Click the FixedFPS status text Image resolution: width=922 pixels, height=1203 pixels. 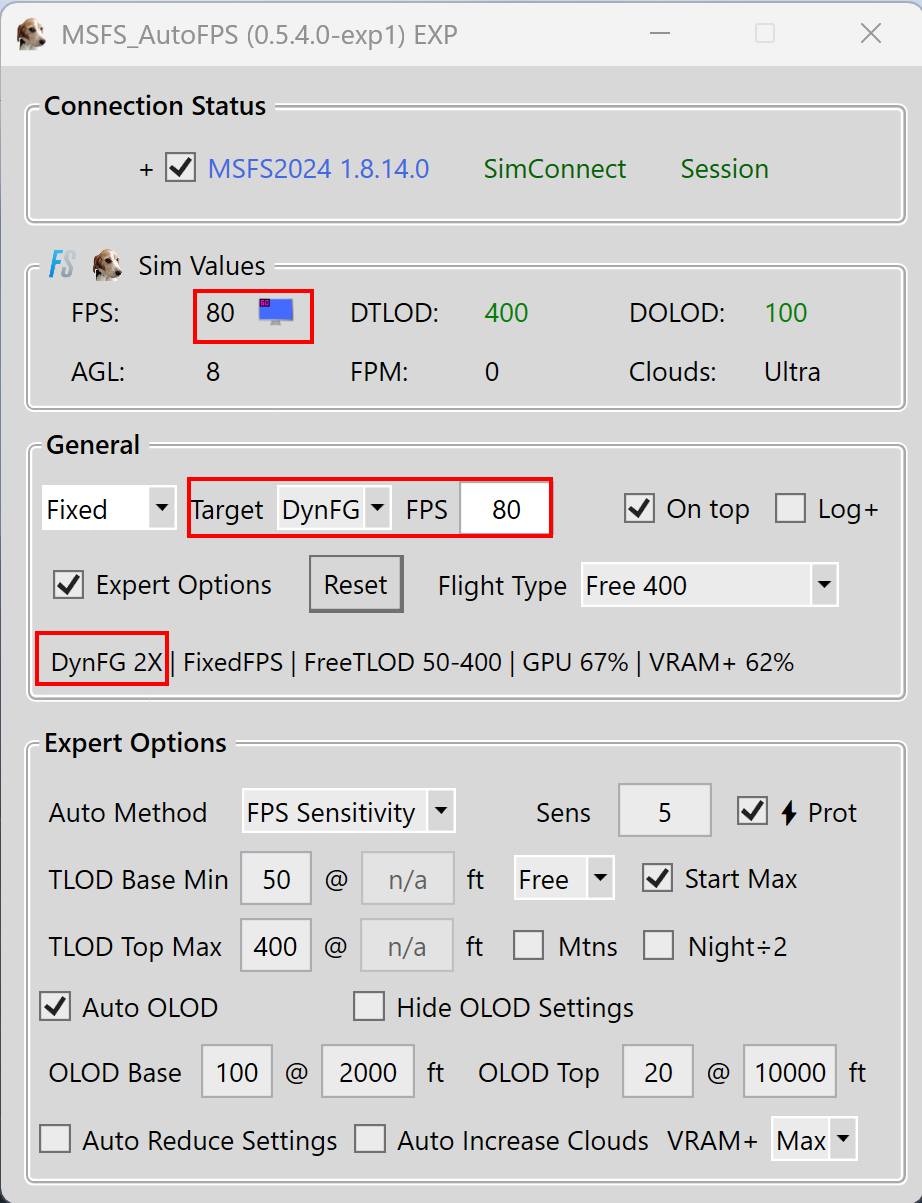pyautogui.click(x=233, y=661)
